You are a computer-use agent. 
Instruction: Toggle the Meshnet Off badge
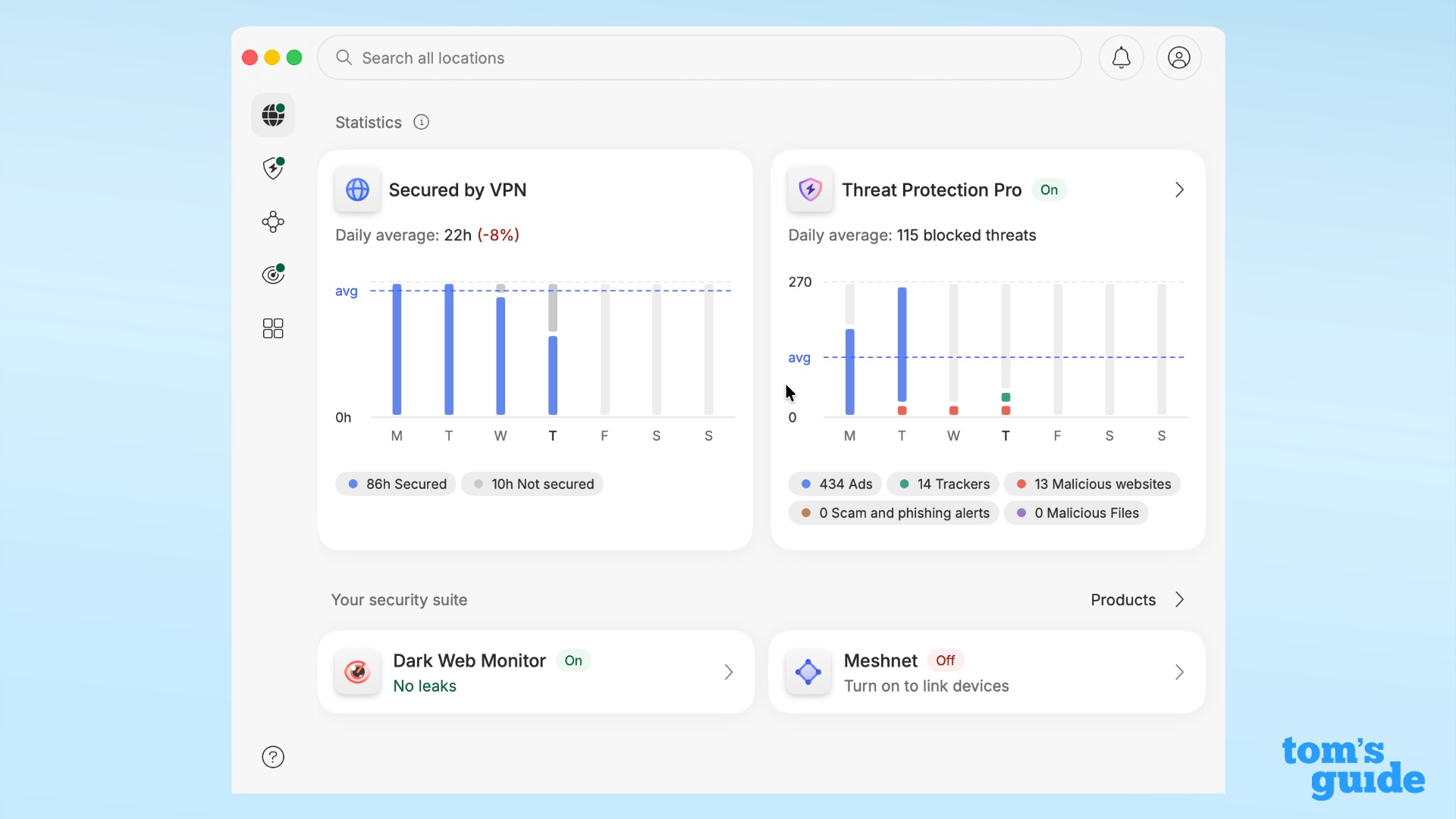945,661
